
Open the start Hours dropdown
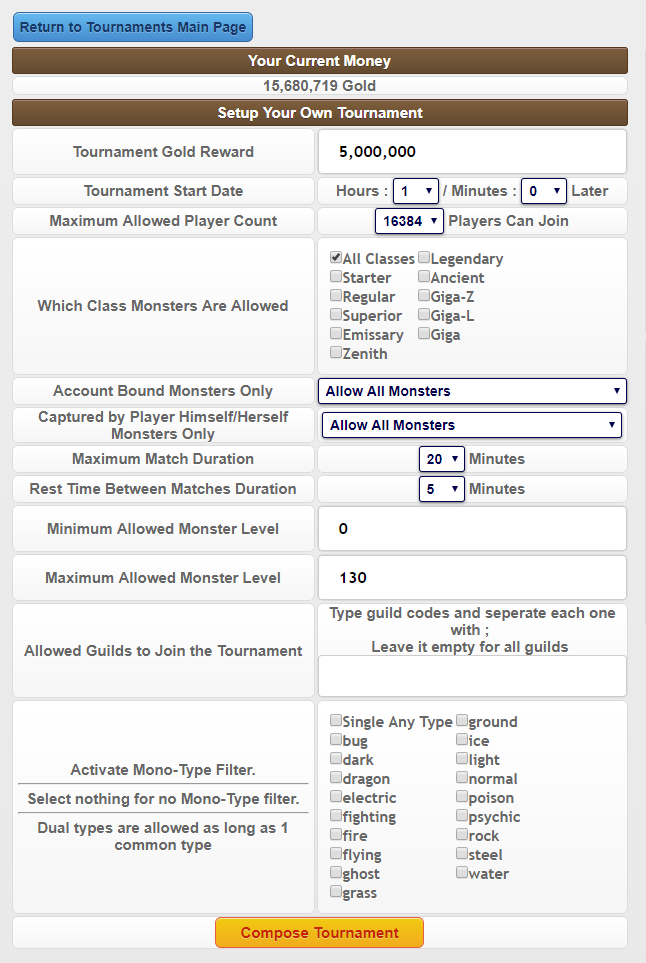coord(416,191)
